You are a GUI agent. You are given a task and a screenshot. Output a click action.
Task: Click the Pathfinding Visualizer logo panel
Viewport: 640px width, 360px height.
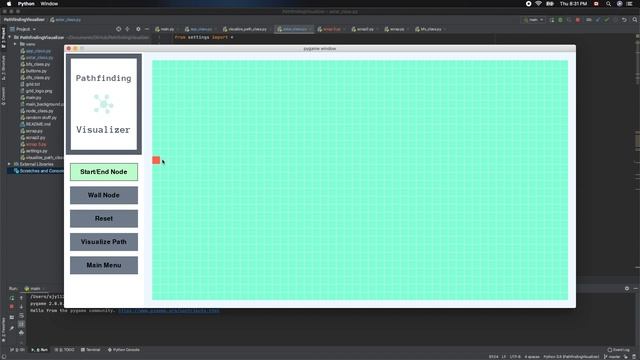coord(104,104)
